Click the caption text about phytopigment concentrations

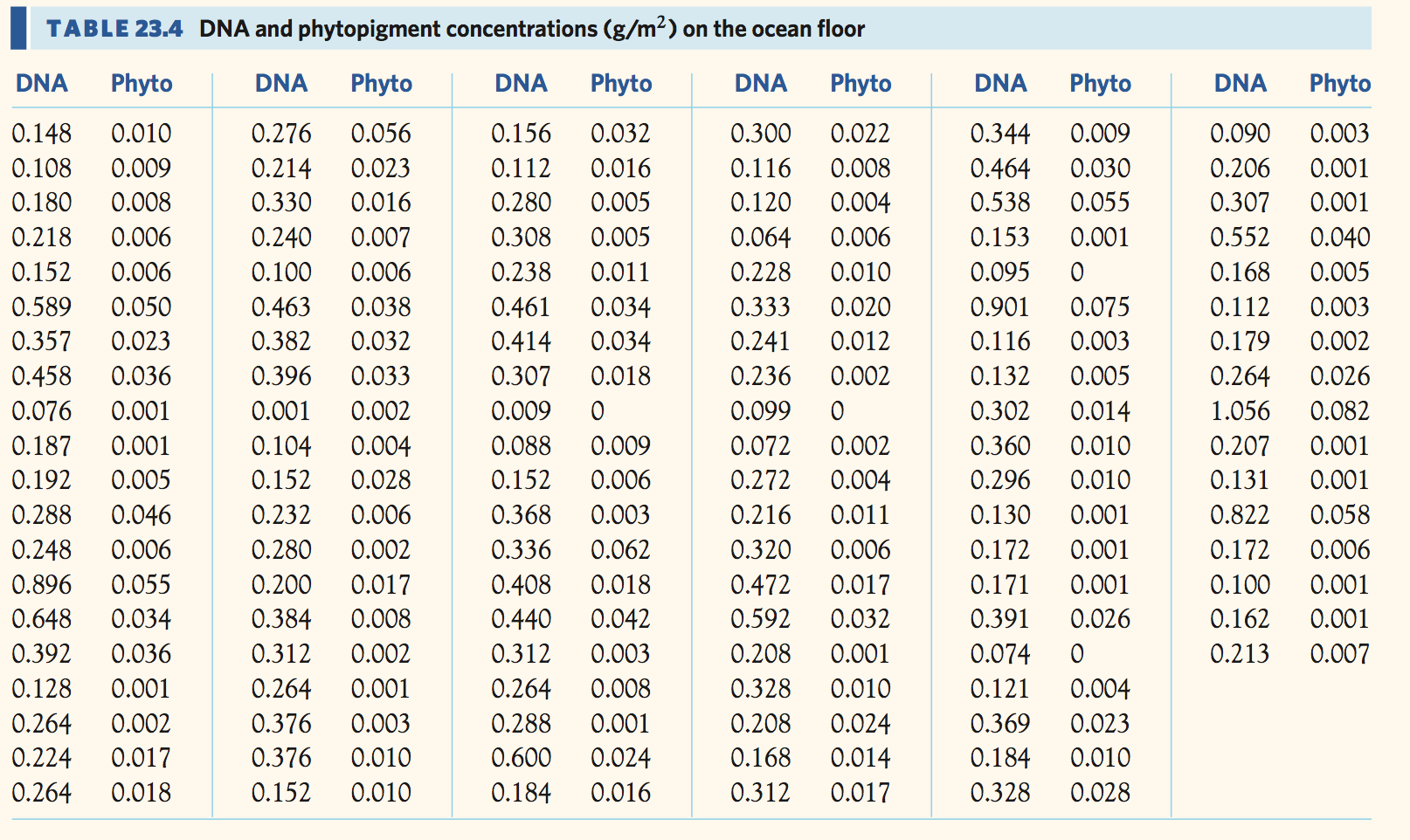tap(531, 29)
